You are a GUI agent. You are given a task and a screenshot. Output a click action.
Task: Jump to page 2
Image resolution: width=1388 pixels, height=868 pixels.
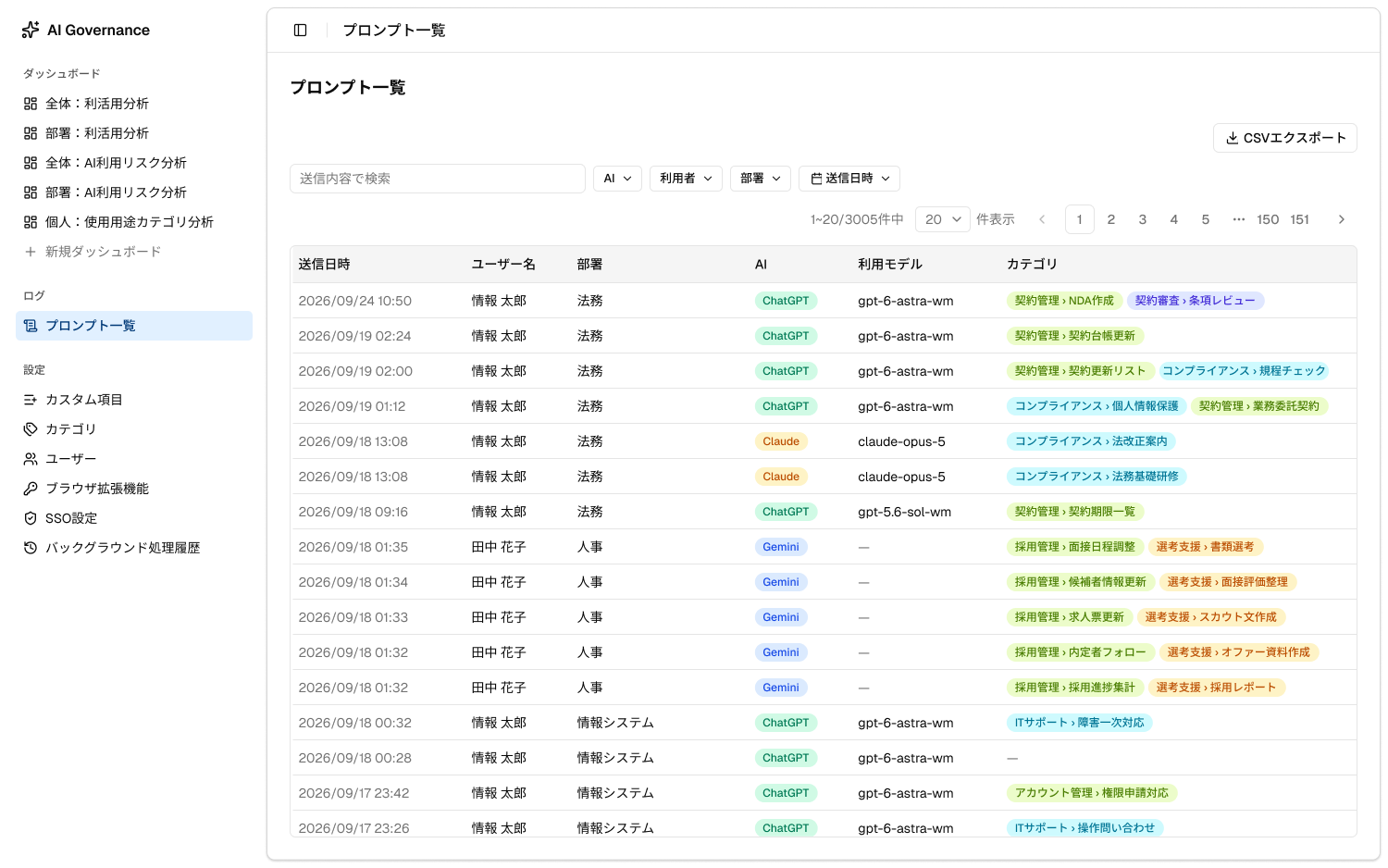pos(1111,219)
